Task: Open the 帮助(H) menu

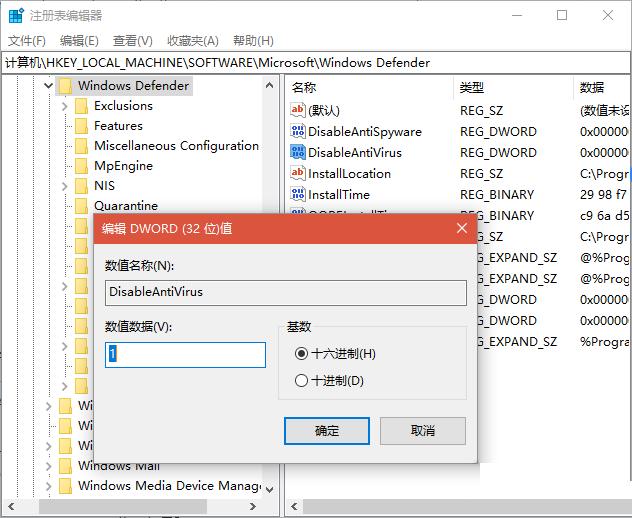Action: (x=253, y=41)
